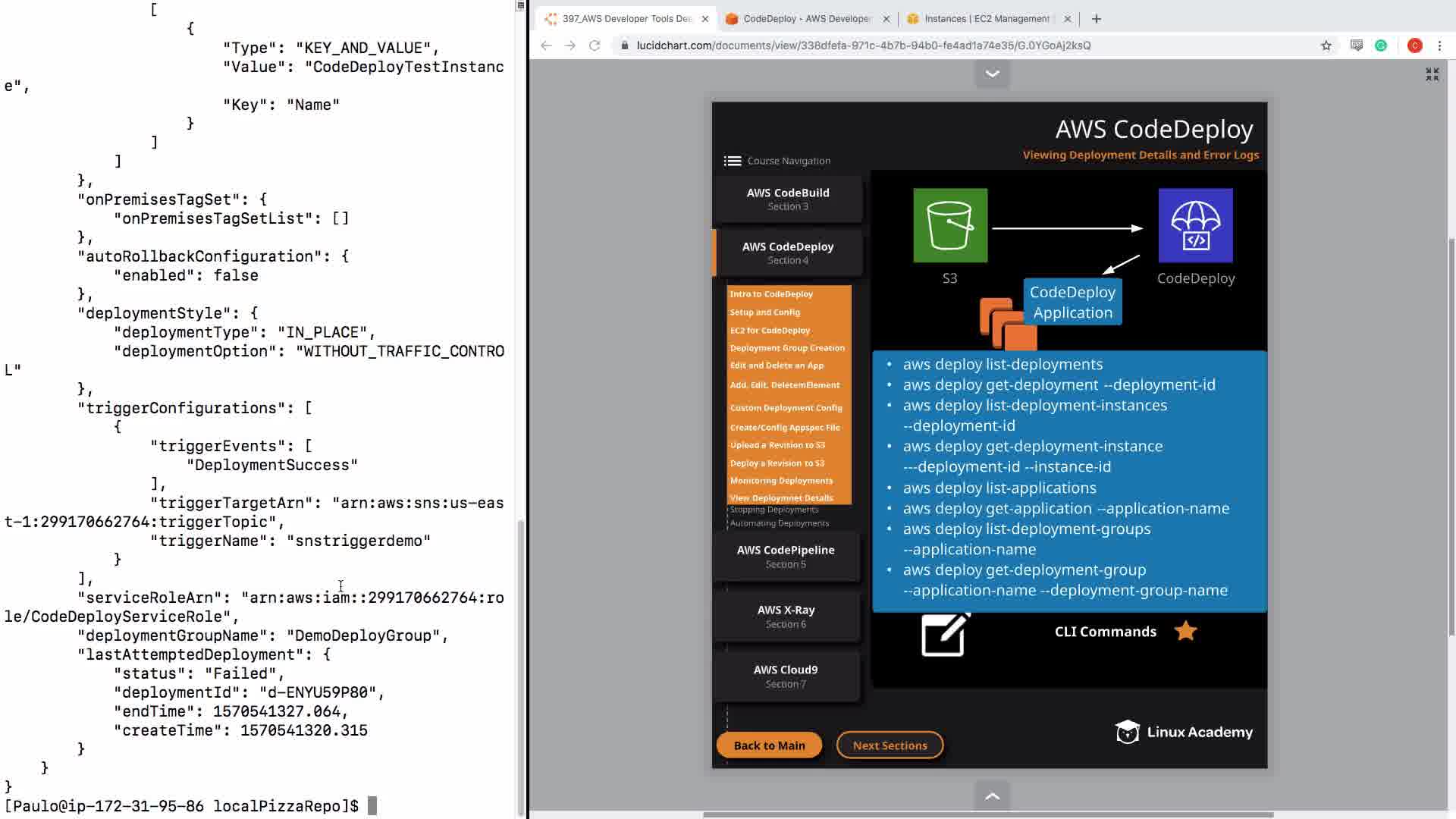Viewport: 1456px width, 819px height.
Task: Exit fullscreen using the top-right collapse icon
Action: pos(1432,74)
